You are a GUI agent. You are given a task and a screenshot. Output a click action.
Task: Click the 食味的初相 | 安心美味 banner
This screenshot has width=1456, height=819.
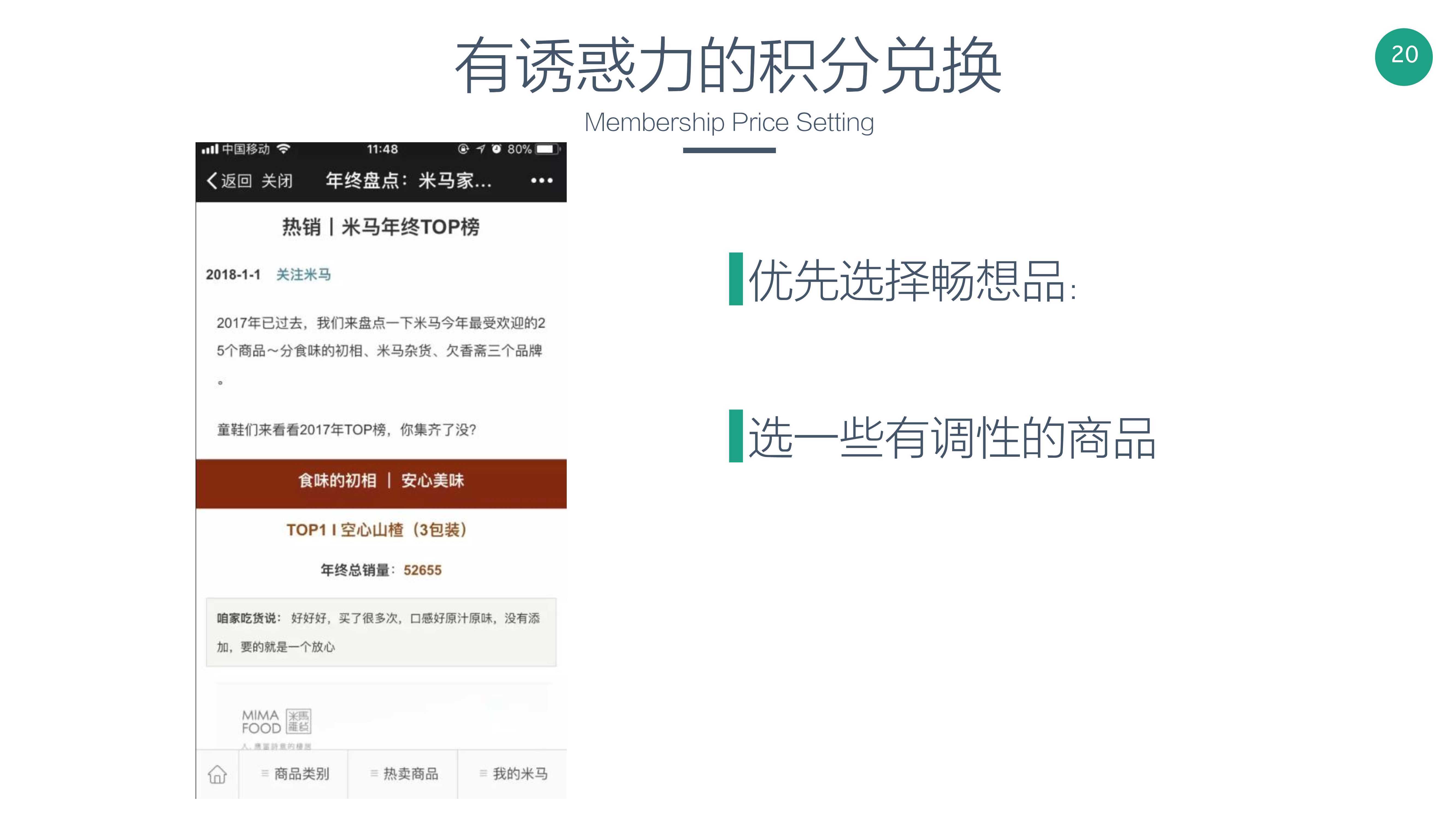click(x=381, y=483)
